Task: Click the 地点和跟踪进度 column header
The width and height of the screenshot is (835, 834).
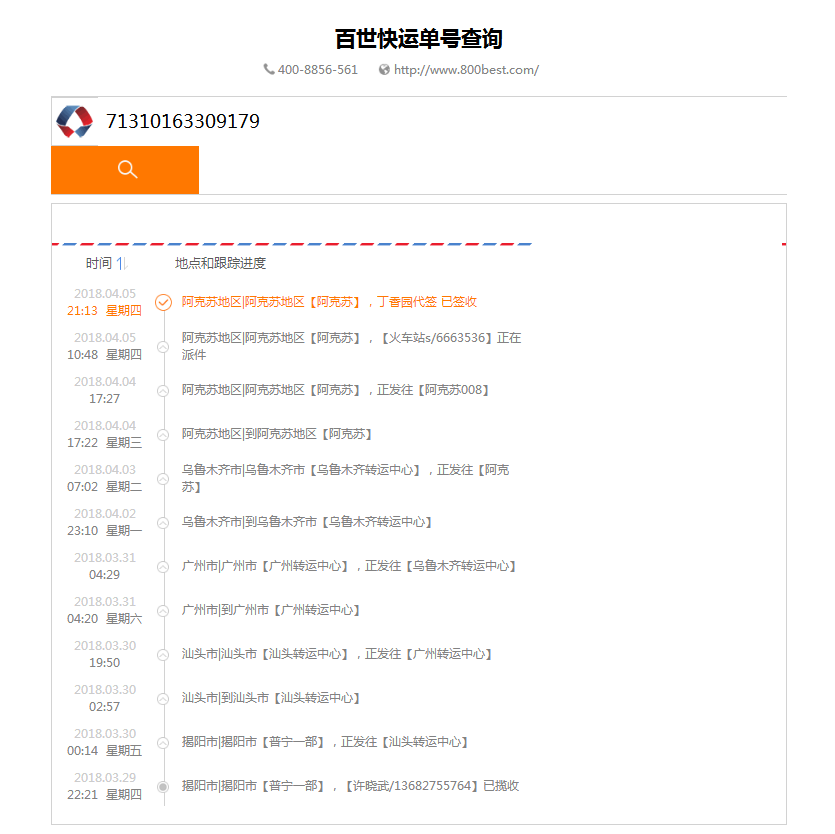Action: click(x=220, y=263)
